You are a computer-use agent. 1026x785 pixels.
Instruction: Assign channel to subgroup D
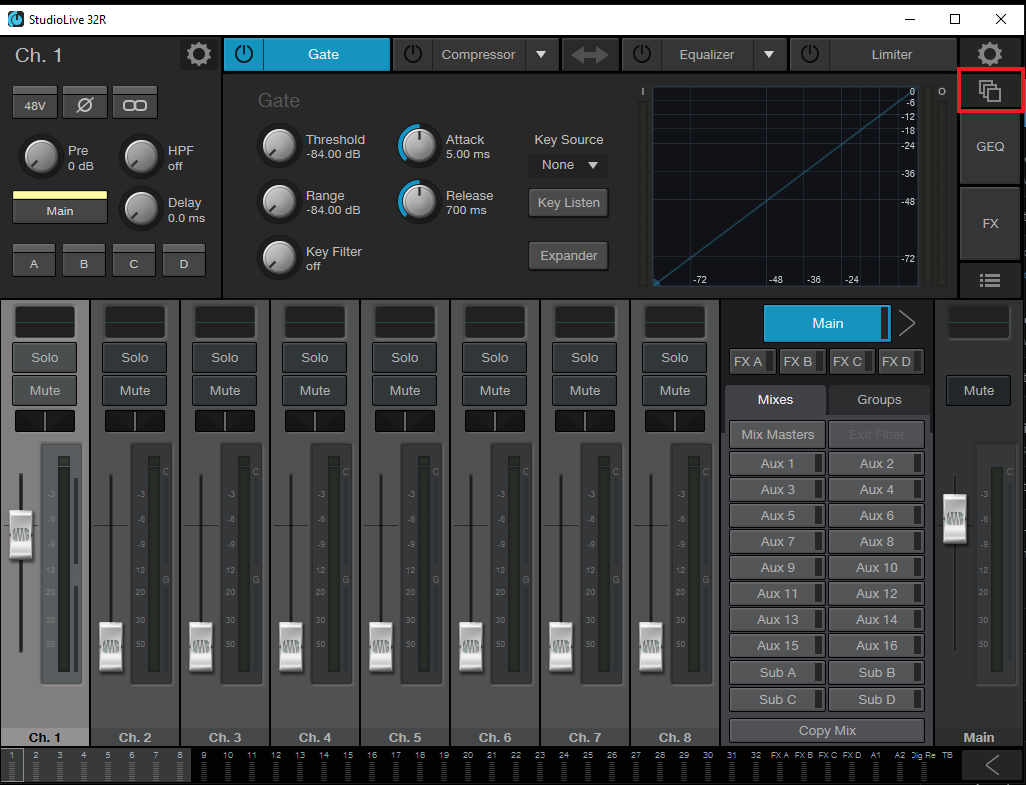coord(184,260)
